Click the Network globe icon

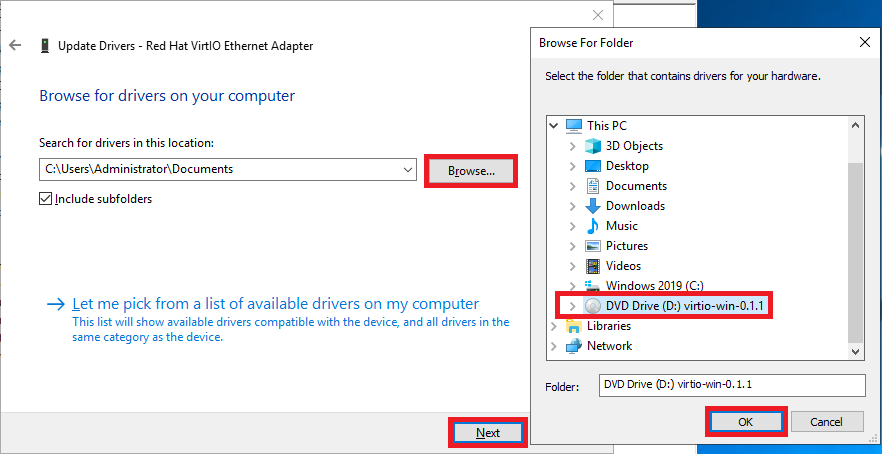[x=573, y=345]
